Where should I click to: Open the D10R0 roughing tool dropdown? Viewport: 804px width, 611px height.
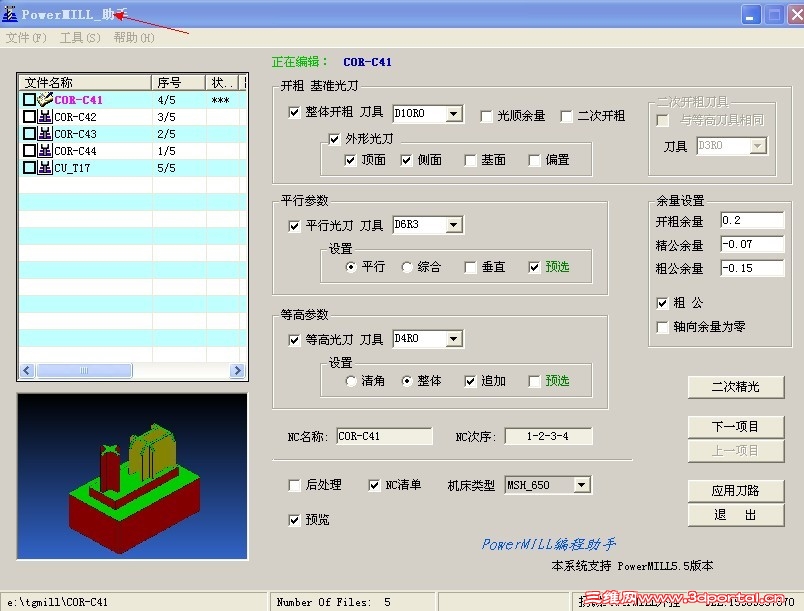coord(453,113)
